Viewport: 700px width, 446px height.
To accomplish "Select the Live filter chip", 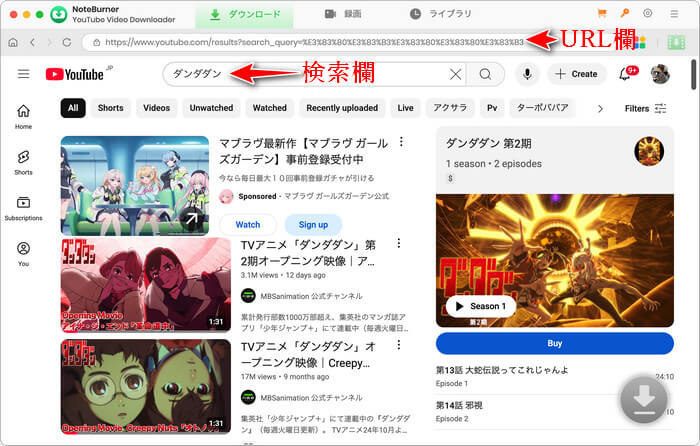I will pos(405,108).
